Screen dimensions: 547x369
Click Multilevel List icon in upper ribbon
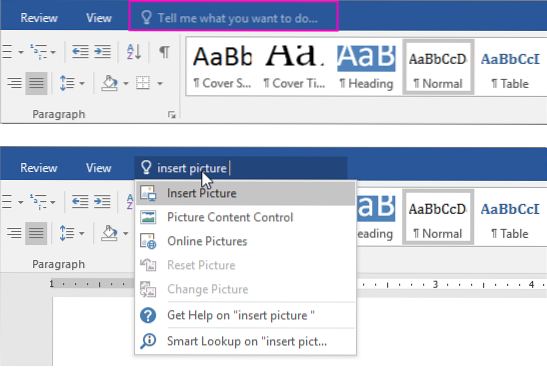coord(38,52)
